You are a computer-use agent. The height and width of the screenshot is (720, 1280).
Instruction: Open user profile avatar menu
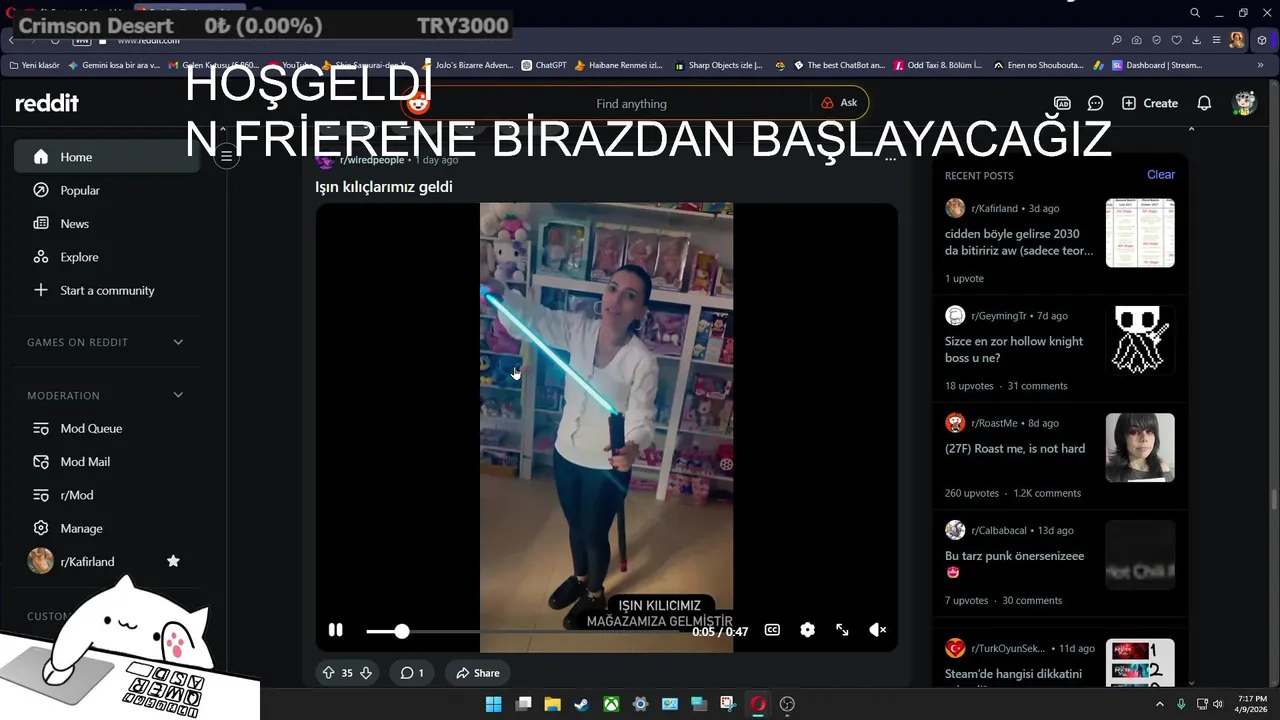pyautogui.click(x=1244, y=103)
